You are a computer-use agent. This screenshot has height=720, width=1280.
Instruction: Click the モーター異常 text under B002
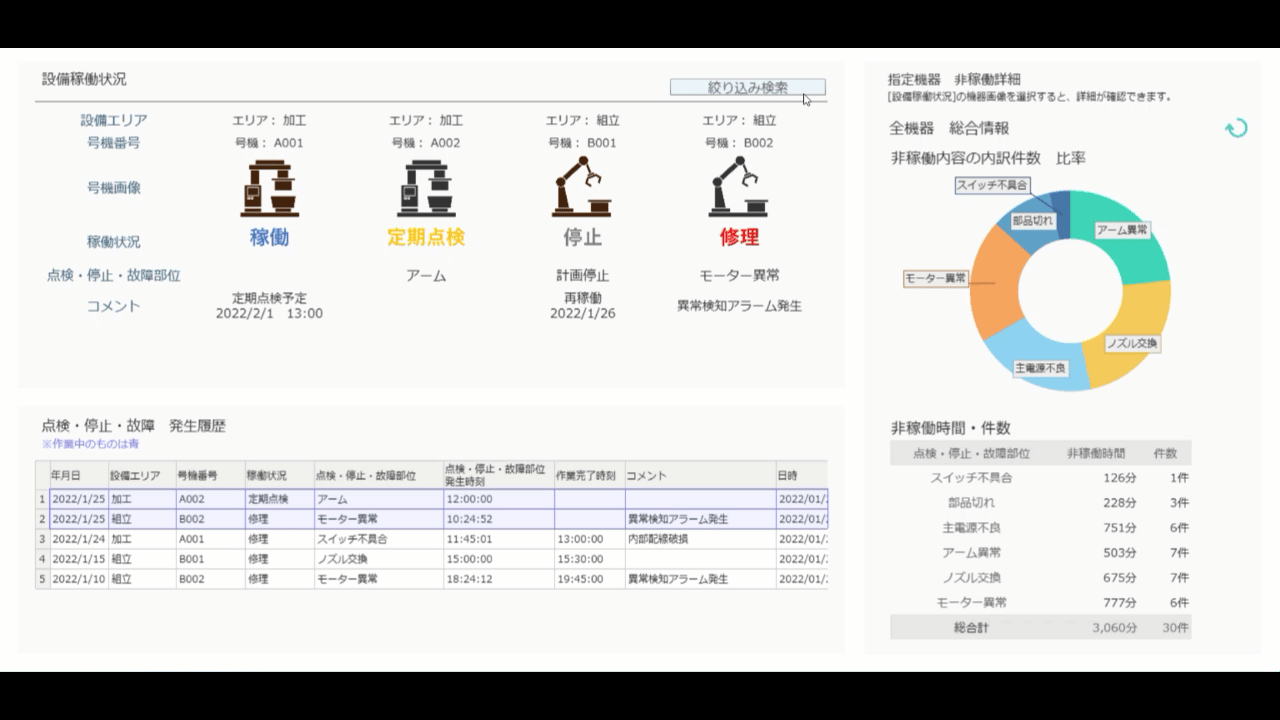[739, 275]
